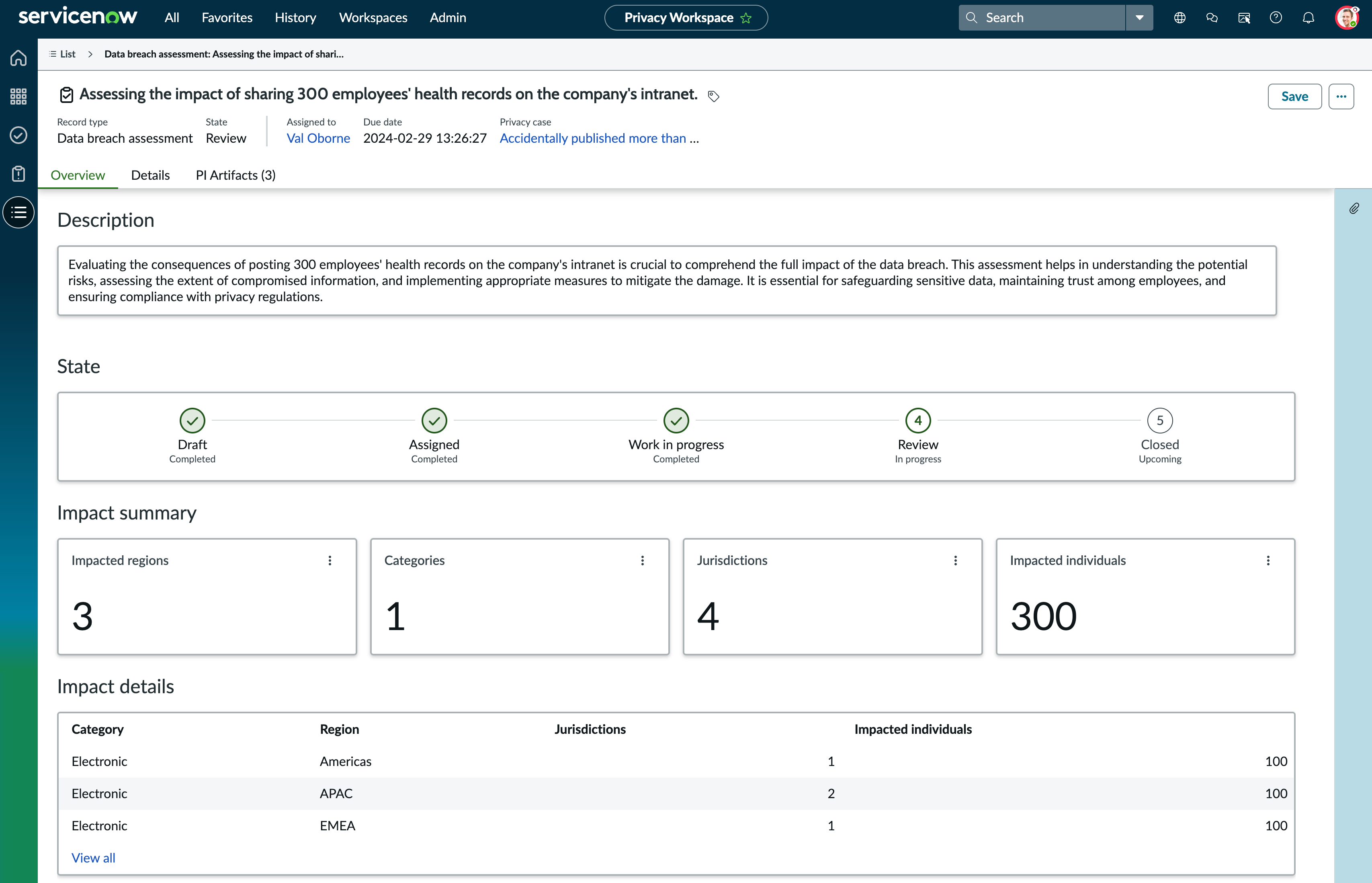Click the Description text box
Screen dimensions: 1372x883
tap(667, 280)
